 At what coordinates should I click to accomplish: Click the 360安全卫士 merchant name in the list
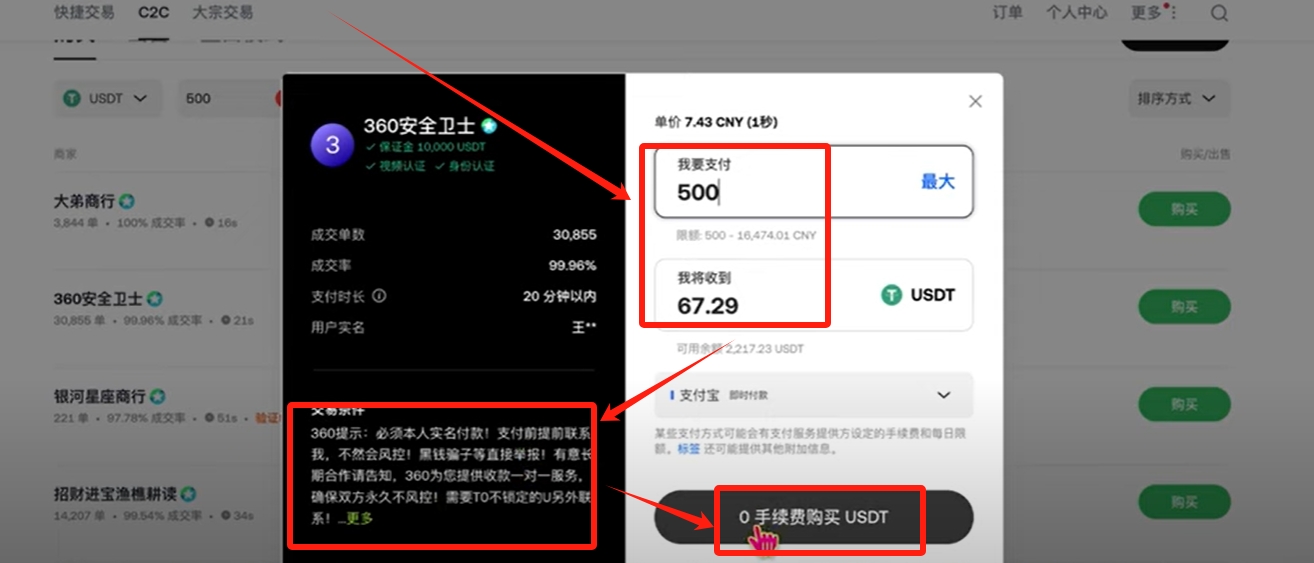(x=98, y=299)
